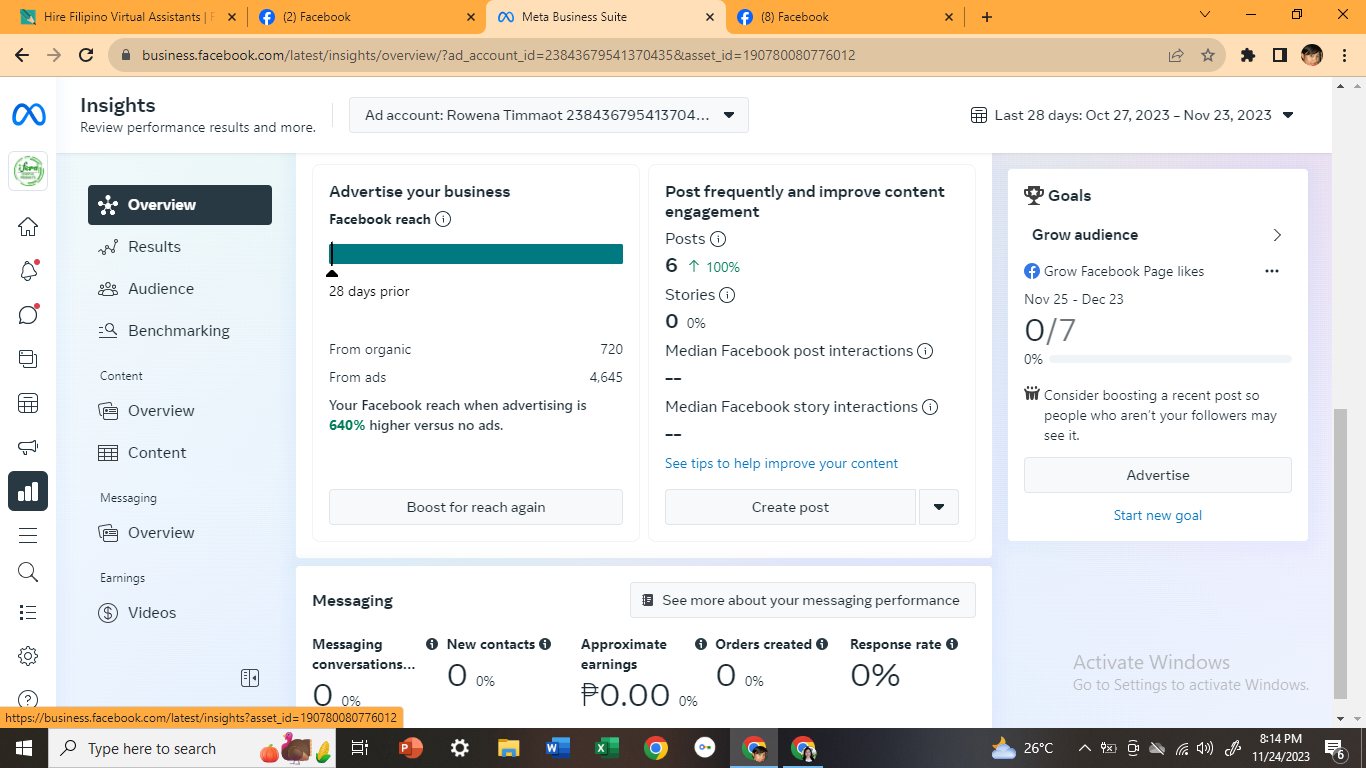Click the Grow Facebook Page likes progress bar
The image size is (1366, 768).
point(1170,359)
